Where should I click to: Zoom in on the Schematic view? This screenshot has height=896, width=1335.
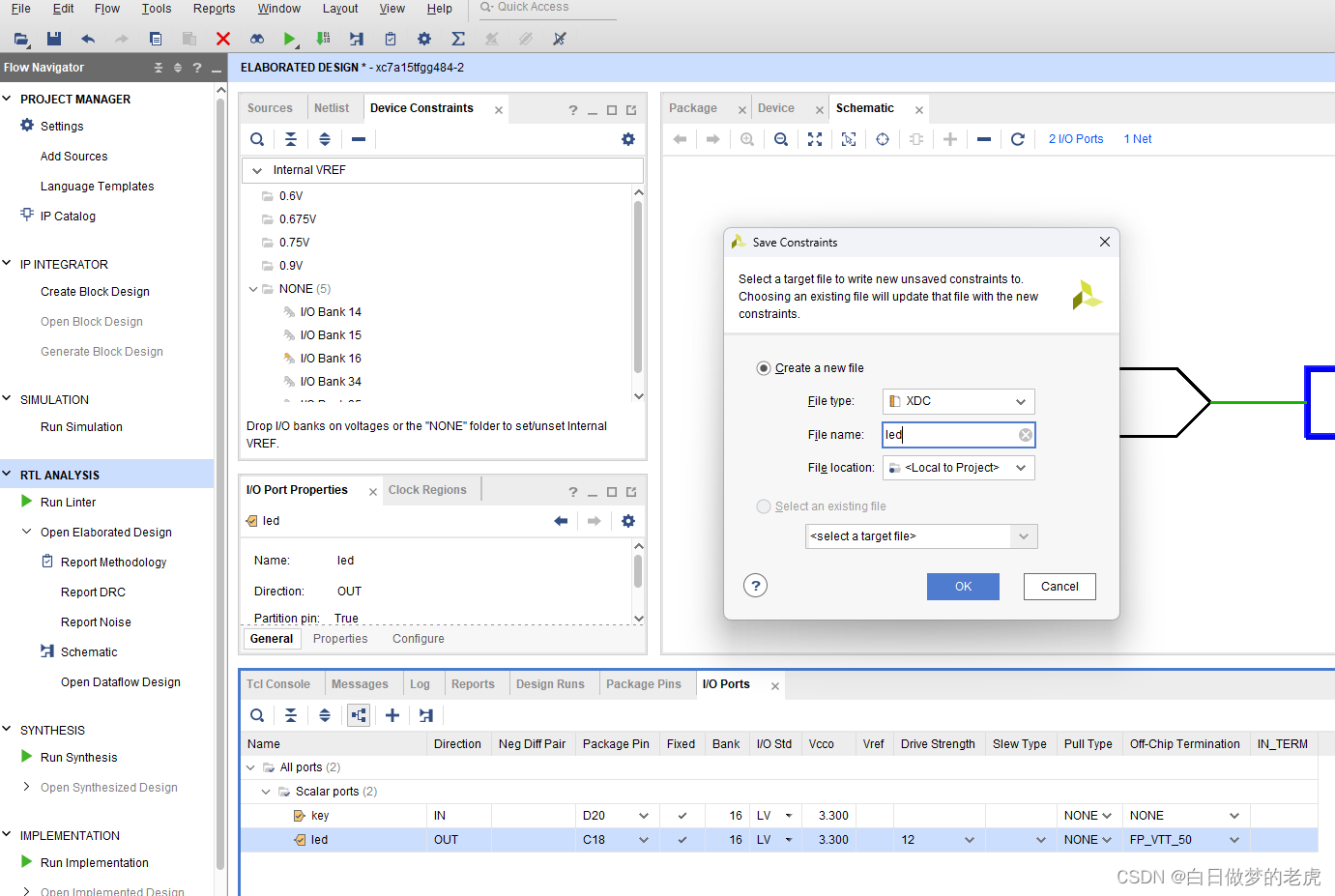(747, 139)
